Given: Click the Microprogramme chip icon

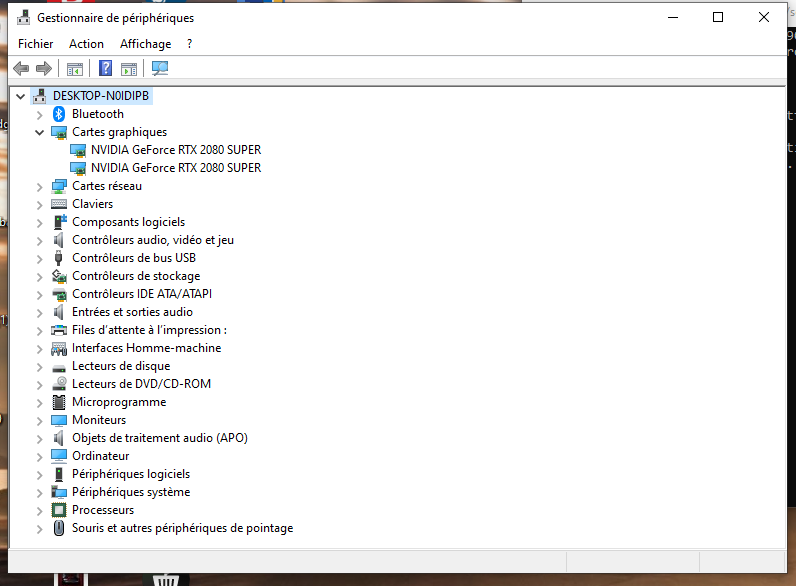Looking at the screenshot, I should (x=59, y=402).
